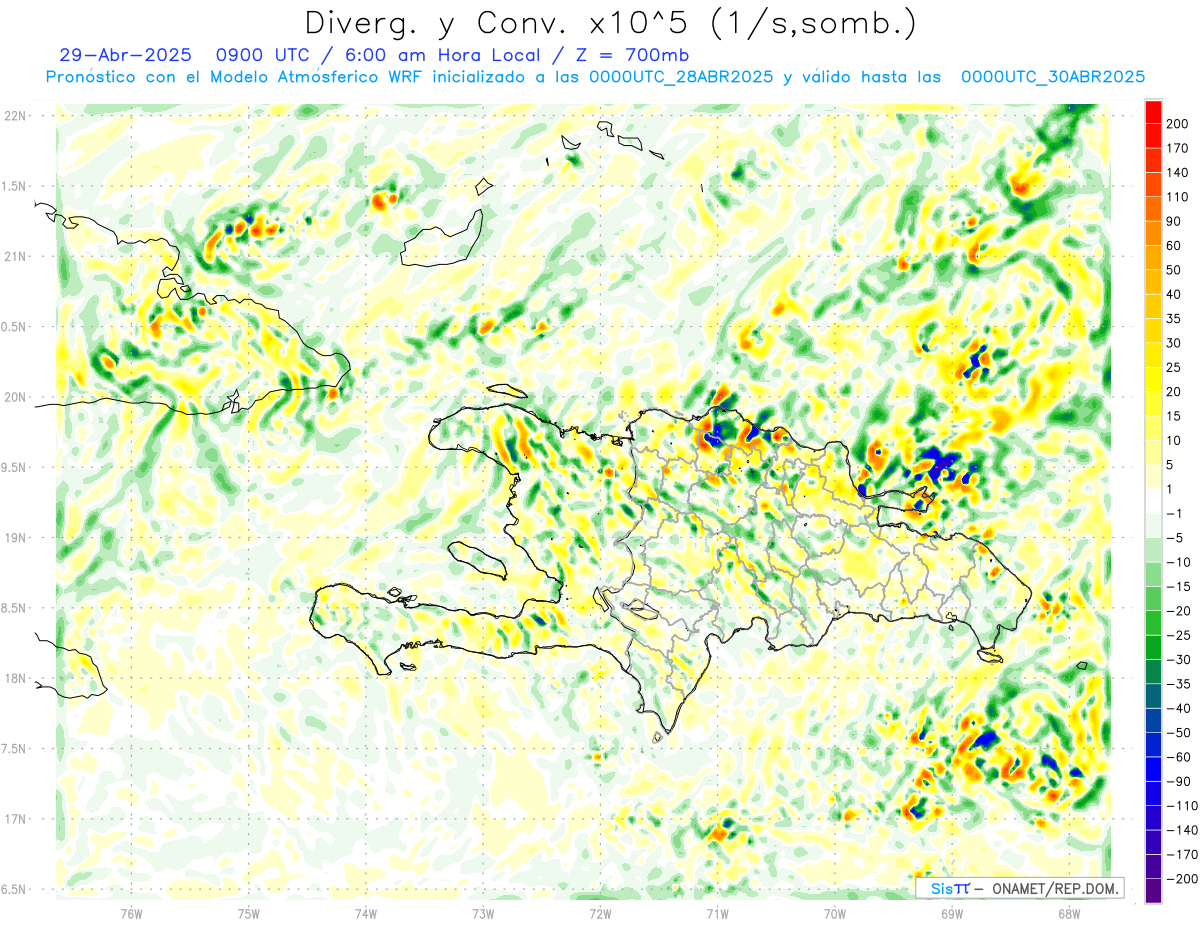Click the valid-until time '0000UTC_30ABR2025'
The width and height of the screenshot is (1200, 927).
click(x=1052, y=77)
